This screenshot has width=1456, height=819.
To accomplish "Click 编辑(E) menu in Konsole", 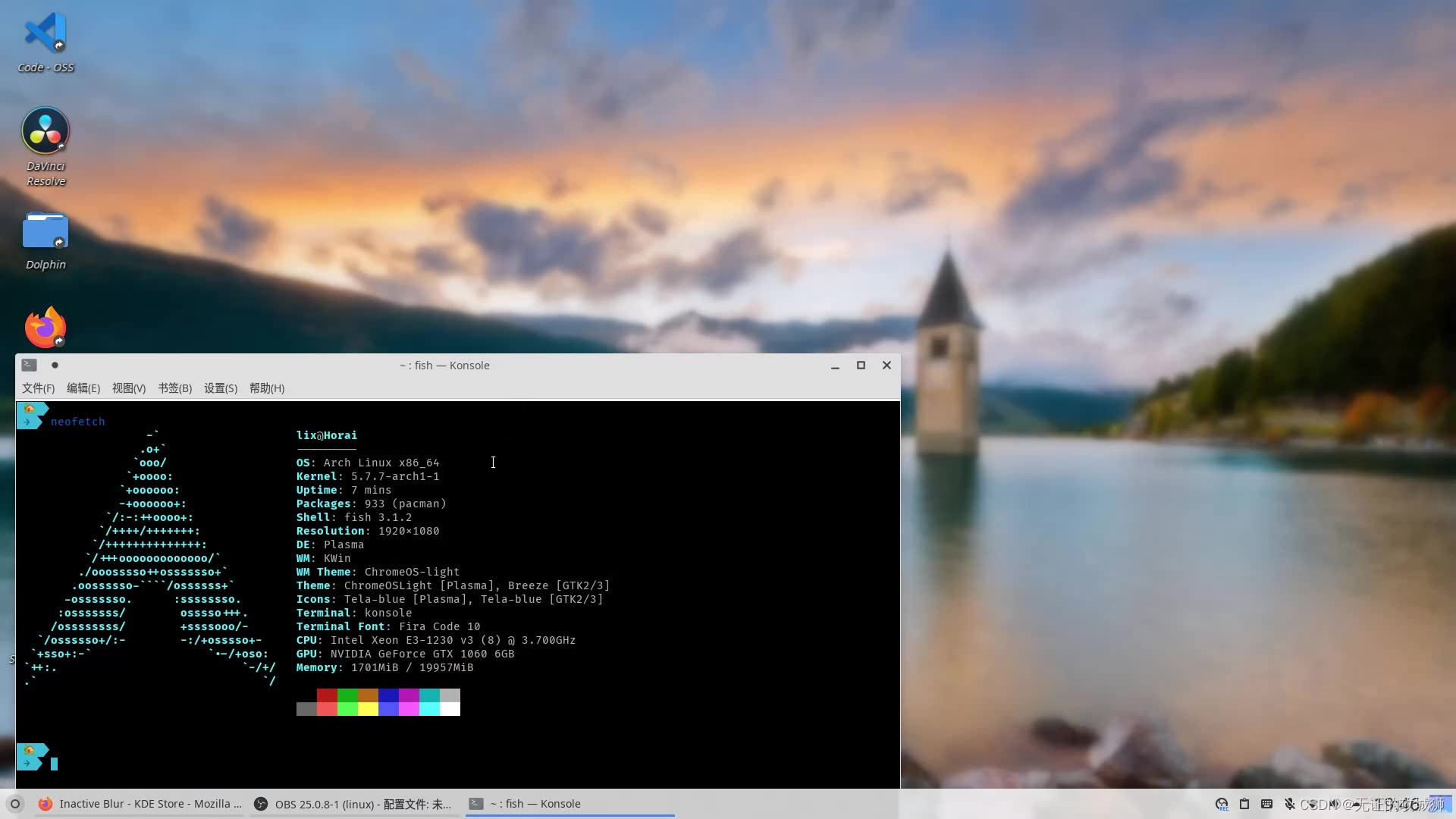I will (x=82, y=387).
